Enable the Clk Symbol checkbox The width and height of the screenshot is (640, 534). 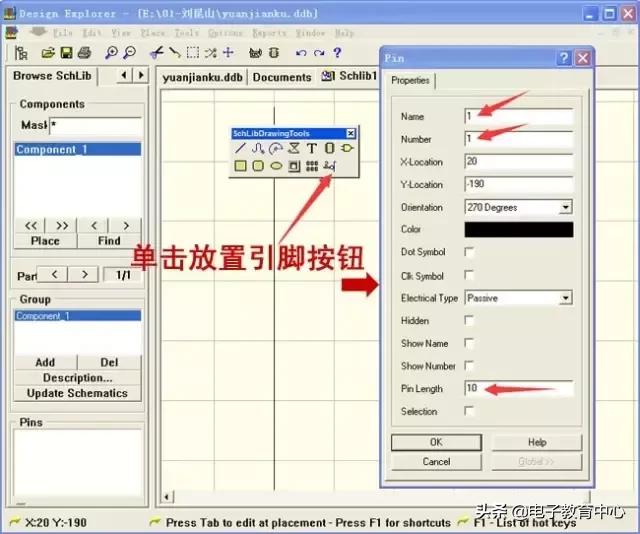click(469, 275)
